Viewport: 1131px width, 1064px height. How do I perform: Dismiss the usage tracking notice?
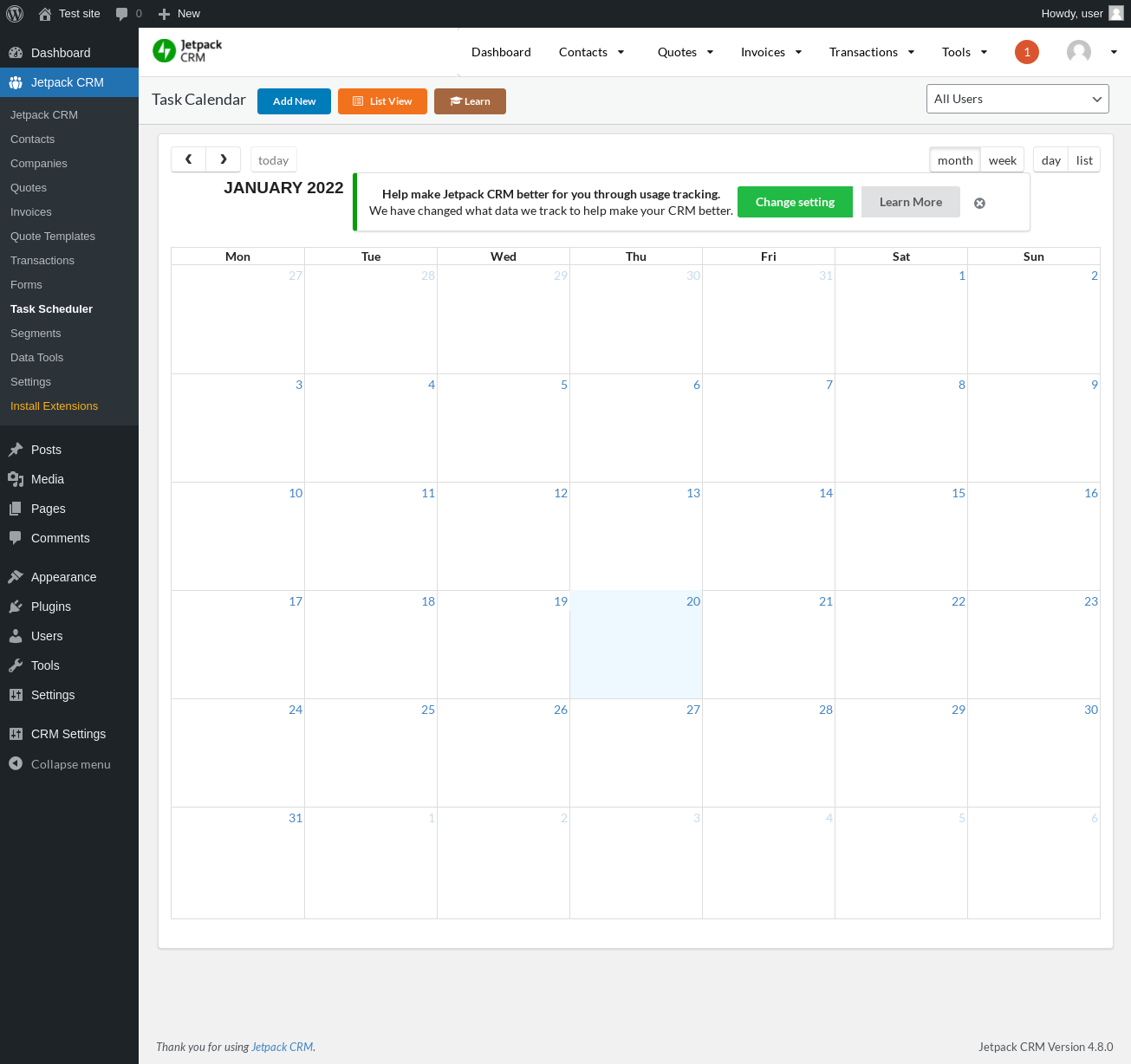[979, 203]
